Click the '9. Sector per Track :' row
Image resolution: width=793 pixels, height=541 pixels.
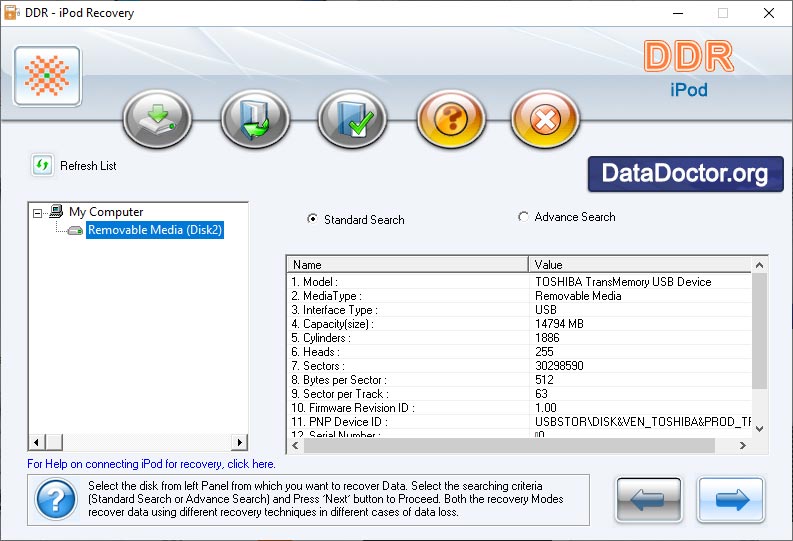519,394
